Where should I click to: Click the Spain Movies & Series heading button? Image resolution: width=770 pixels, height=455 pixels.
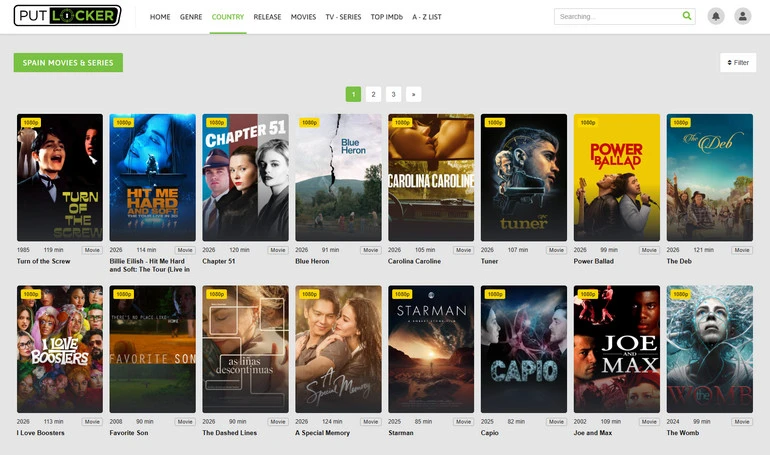68,62
